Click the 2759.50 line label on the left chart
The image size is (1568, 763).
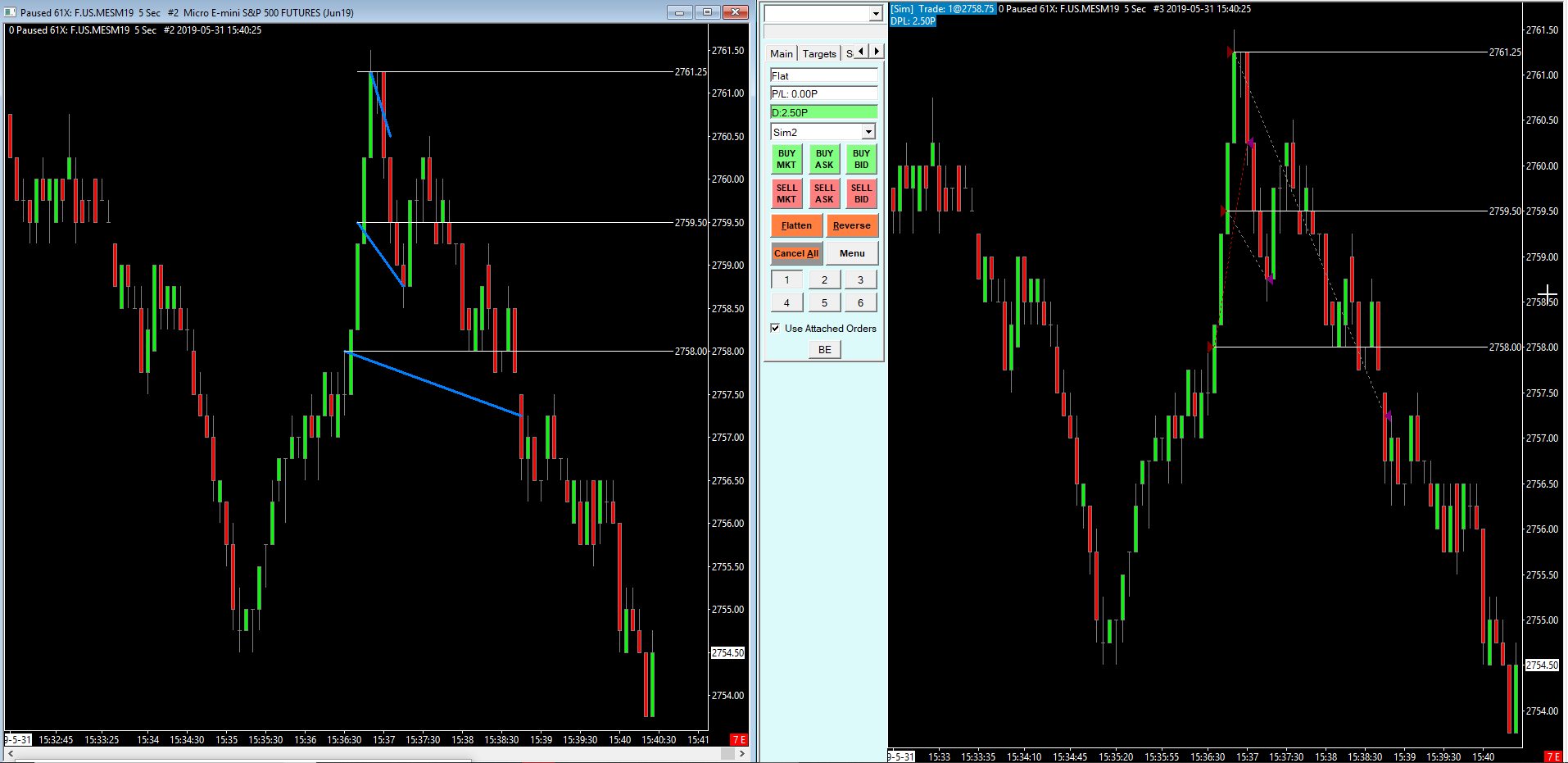[691, 223]
